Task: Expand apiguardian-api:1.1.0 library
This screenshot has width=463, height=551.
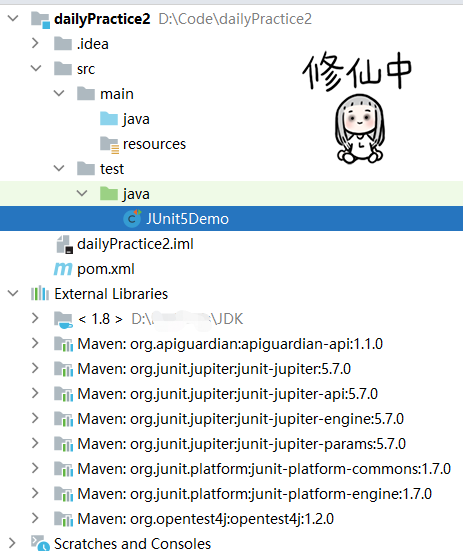Action: click(35, 343)
